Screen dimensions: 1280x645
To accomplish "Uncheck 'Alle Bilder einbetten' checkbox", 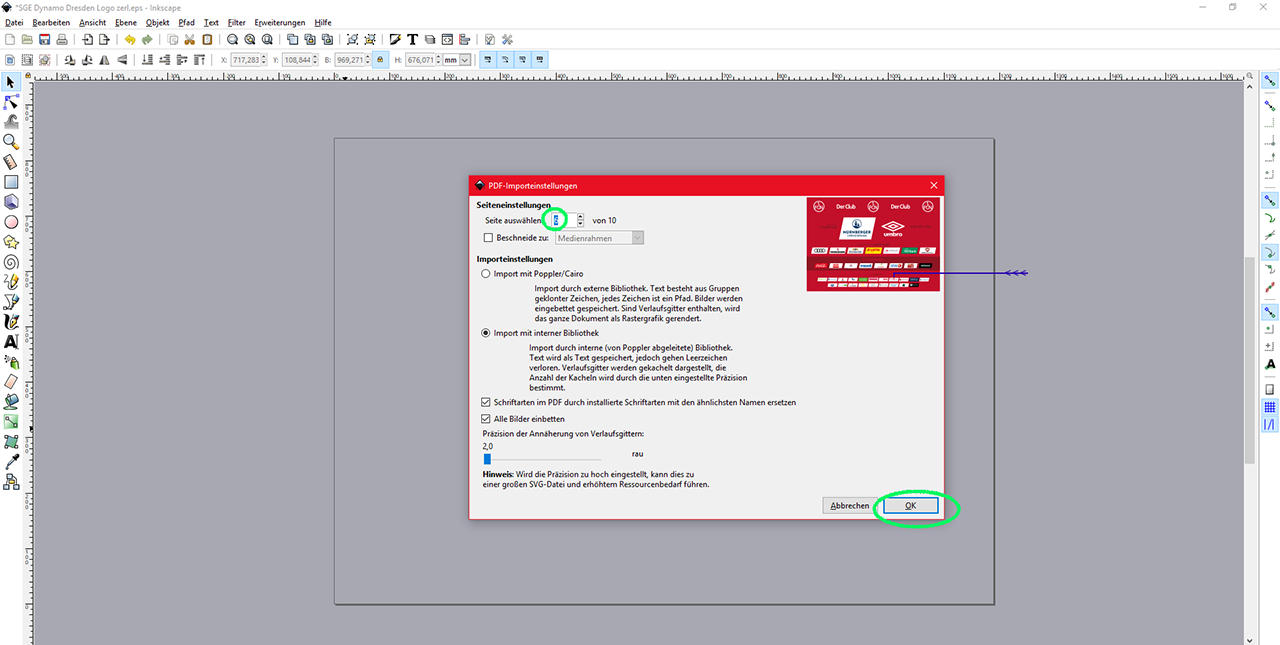I will coord(487,419).
